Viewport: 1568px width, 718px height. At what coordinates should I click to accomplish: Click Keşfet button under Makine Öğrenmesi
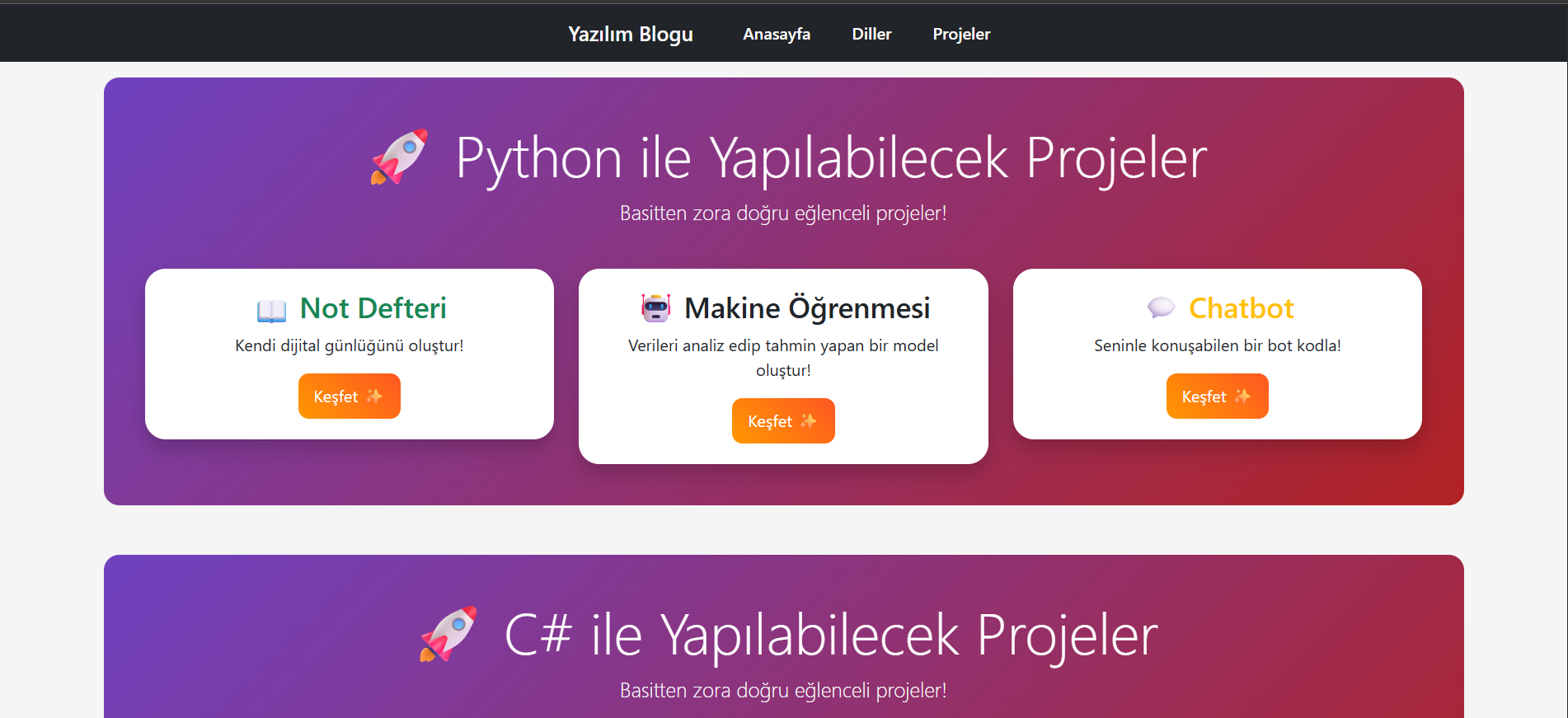[x=783, y=421]
